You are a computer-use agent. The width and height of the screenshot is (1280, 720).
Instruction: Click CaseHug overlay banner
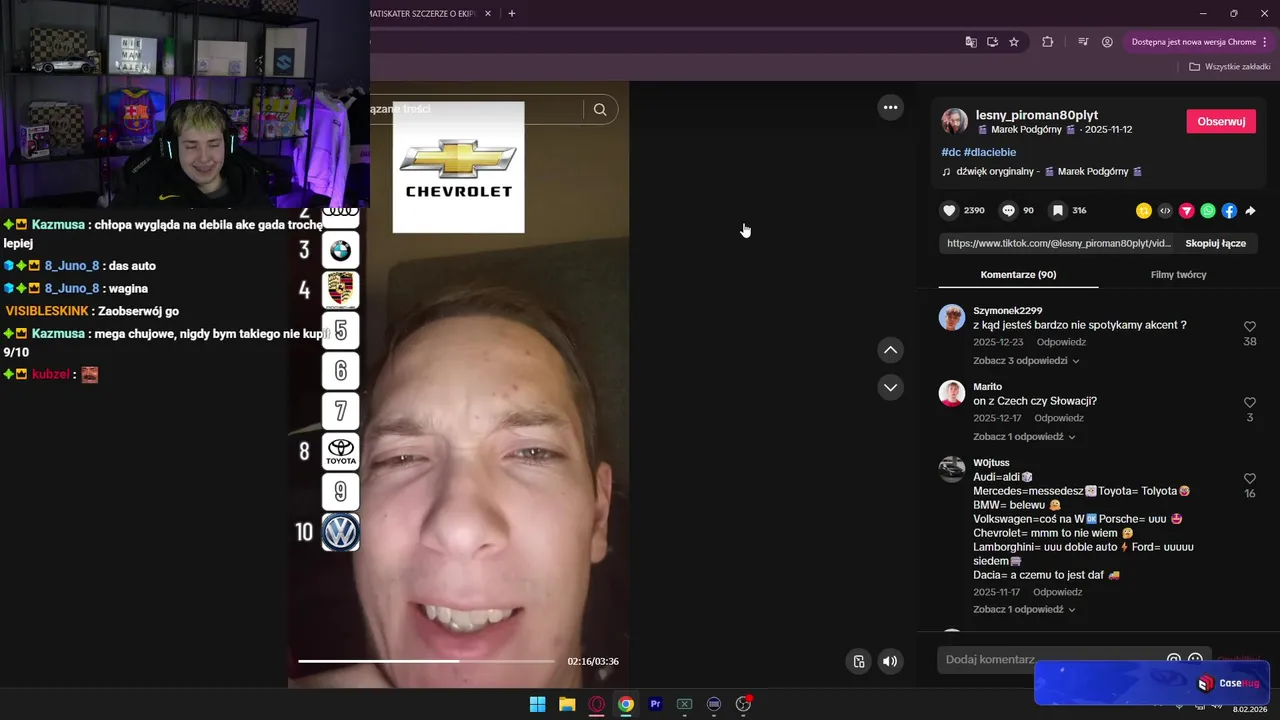(x=1152, y=683)
